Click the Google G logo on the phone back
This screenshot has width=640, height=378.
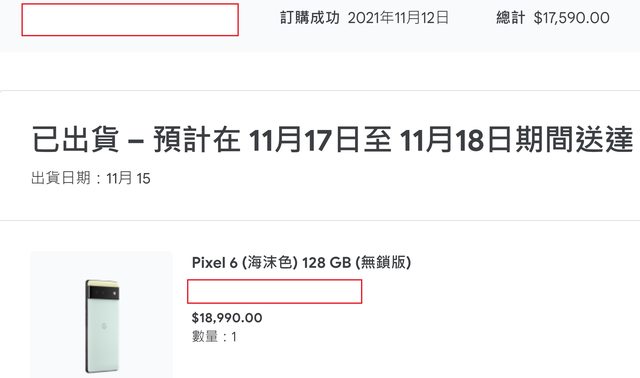pyautogui.click(x=103, y=326)
